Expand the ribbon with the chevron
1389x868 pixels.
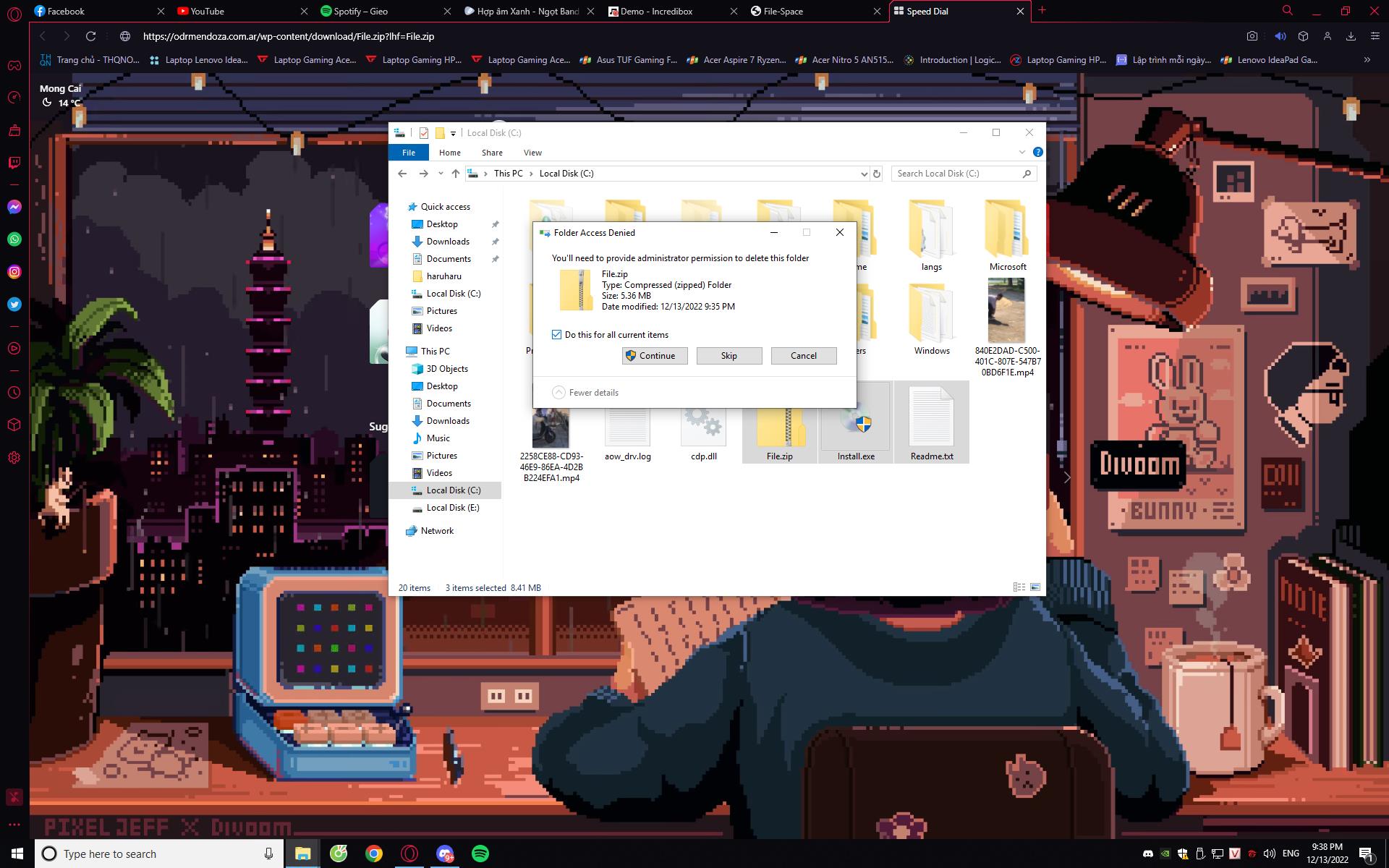pyautogui.click(x=1021, y=153)
